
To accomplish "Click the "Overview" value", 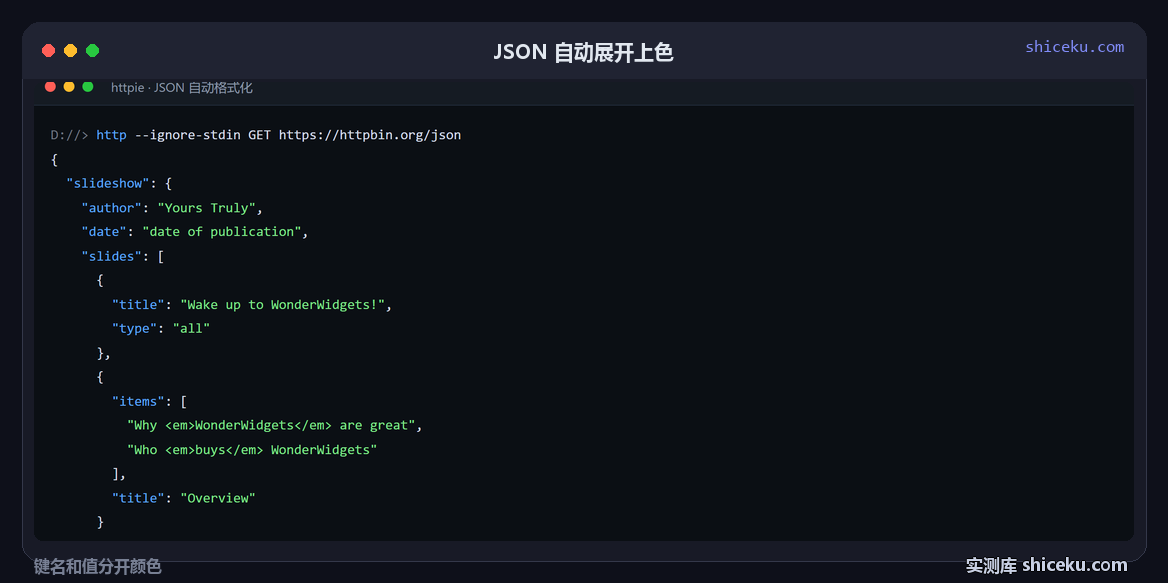I will (x=218, y=498).
